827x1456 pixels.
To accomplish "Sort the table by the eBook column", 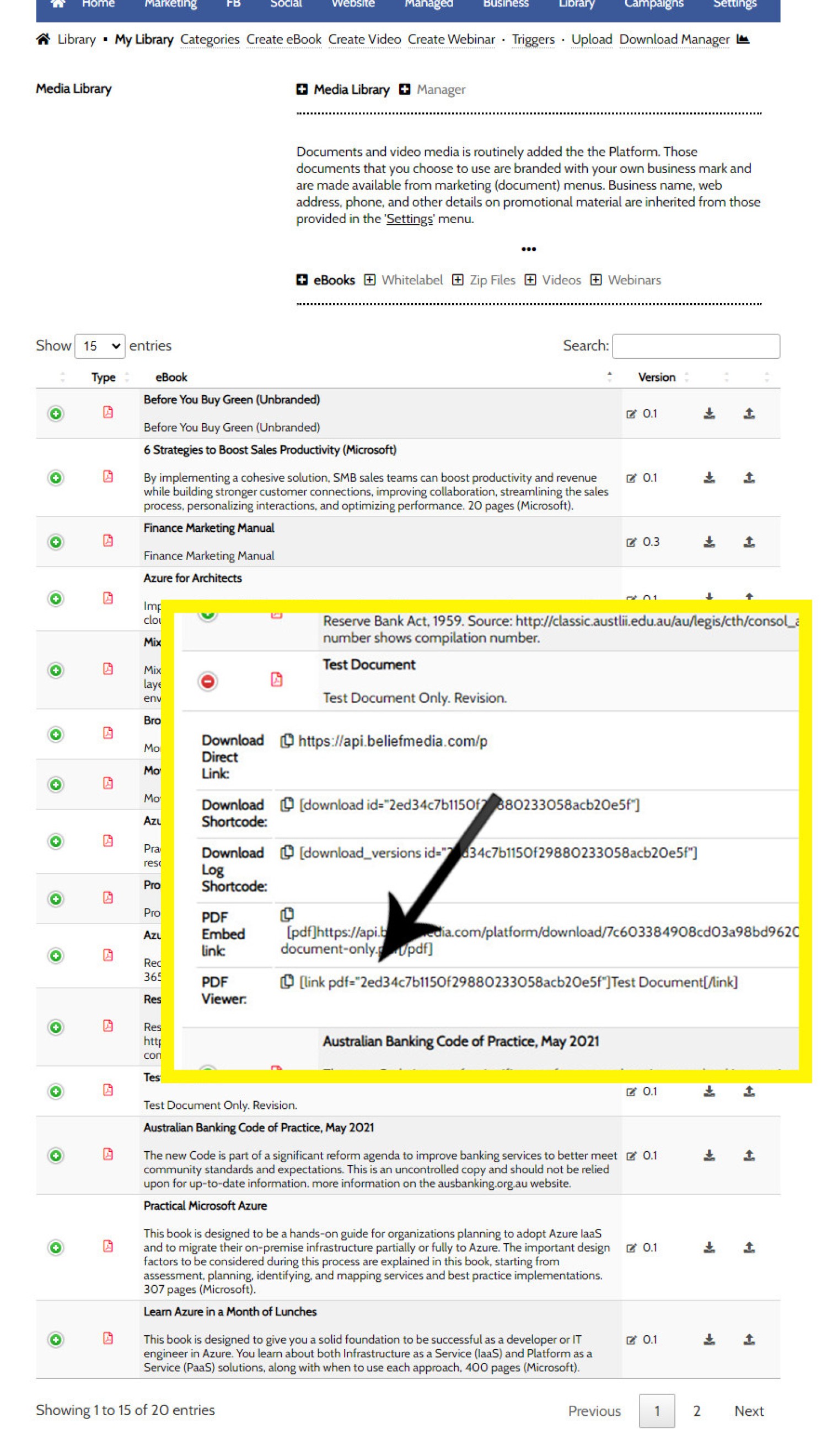I will (171, 377).
